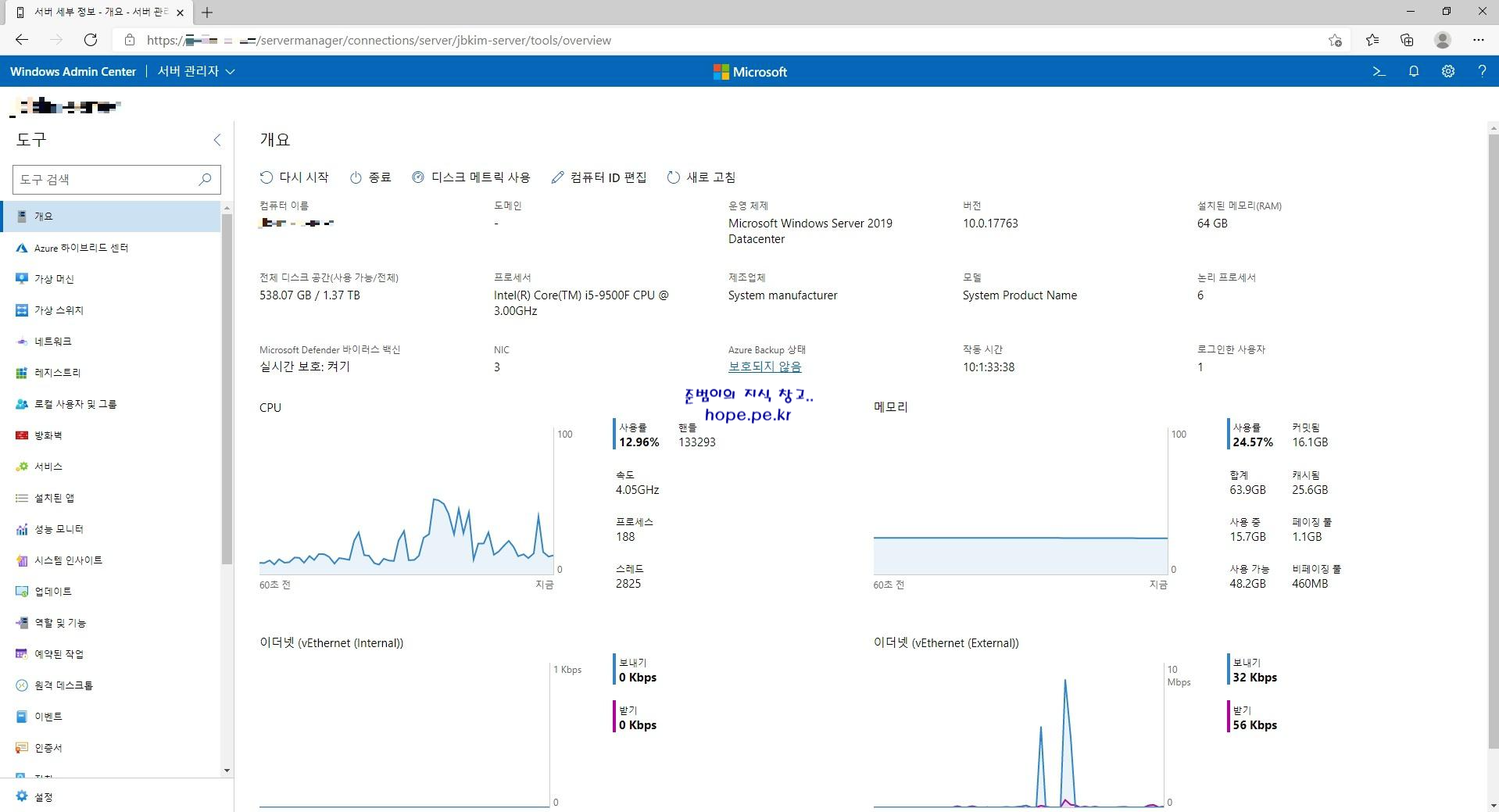Screen dimensions: 1499x812
Task: Open the 시스템 인사이트 tool icon
Action: [x=22, y=560]
